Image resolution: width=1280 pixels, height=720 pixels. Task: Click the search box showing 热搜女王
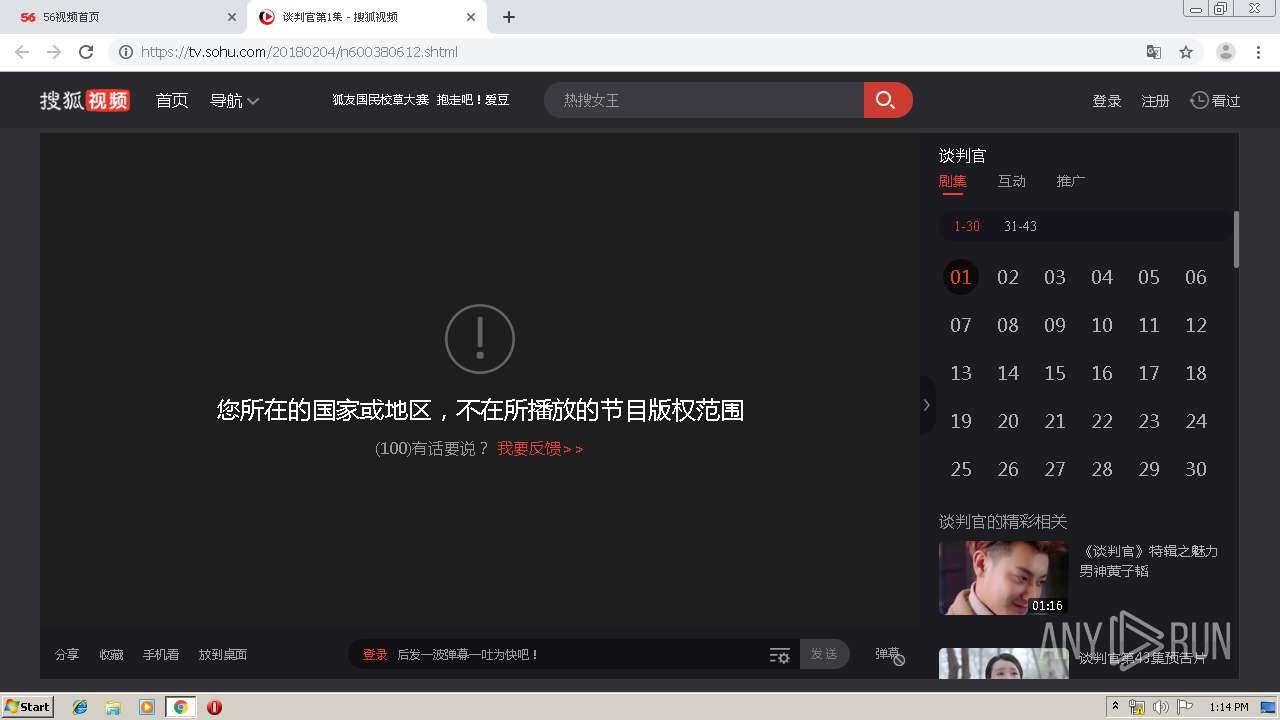tap(704, 100)
